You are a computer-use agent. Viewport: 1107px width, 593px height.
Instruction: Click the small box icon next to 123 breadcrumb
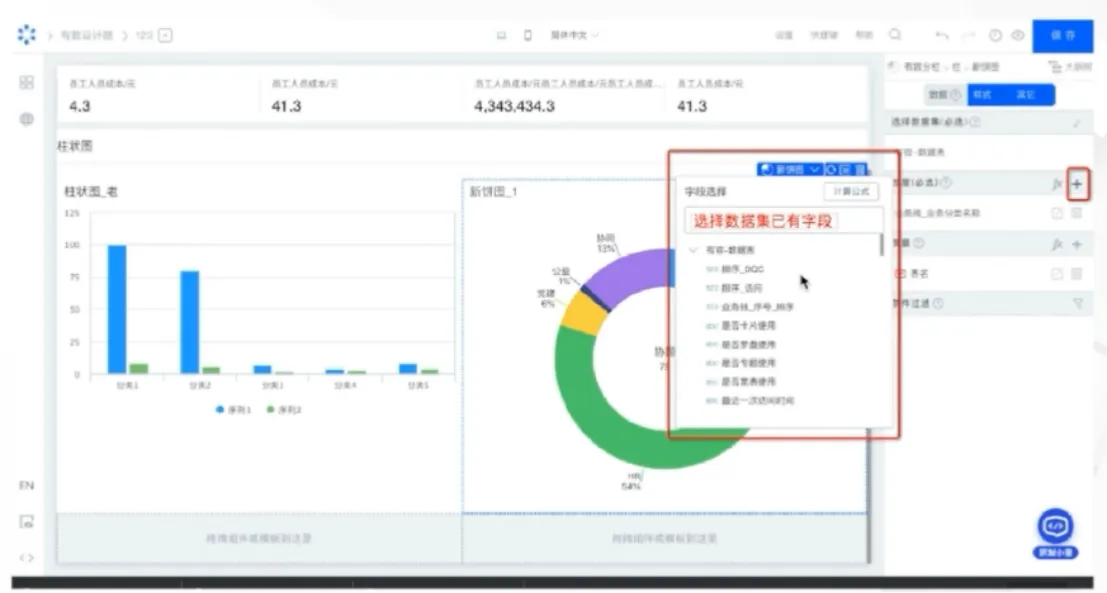point(165,35)
